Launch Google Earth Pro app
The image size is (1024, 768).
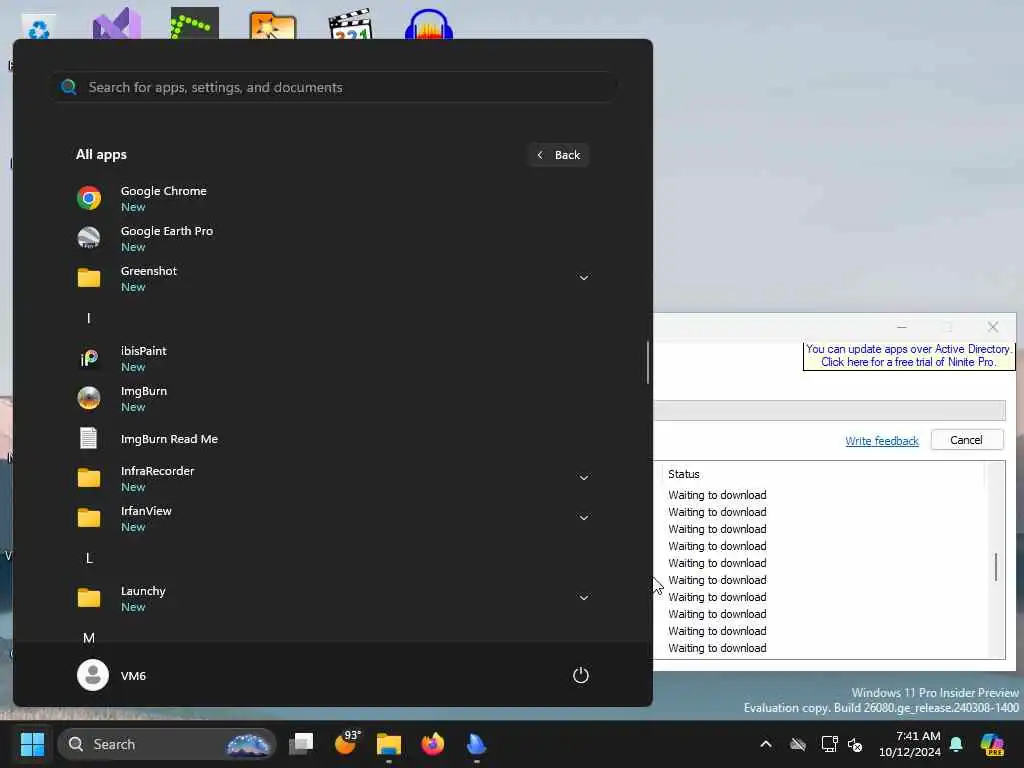[333, 238]
